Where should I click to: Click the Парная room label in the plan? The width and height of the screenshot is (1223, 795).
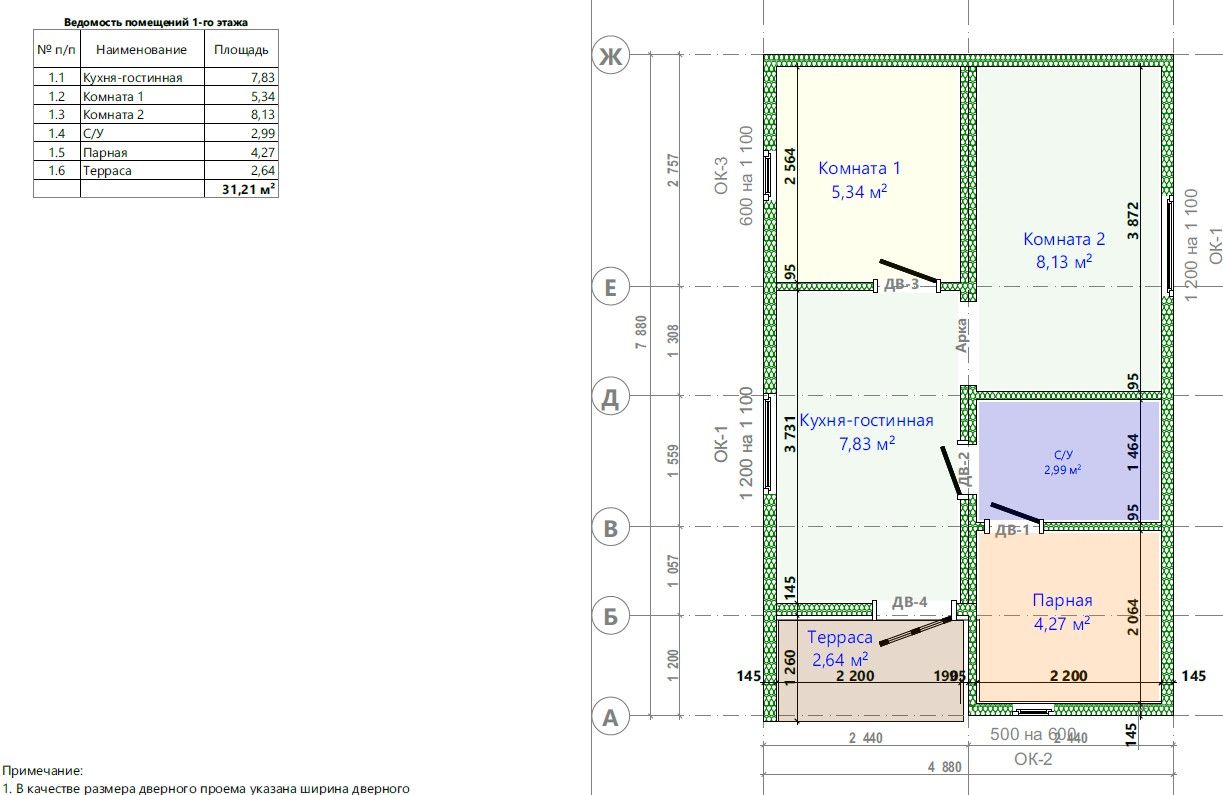pos(1062,600)
